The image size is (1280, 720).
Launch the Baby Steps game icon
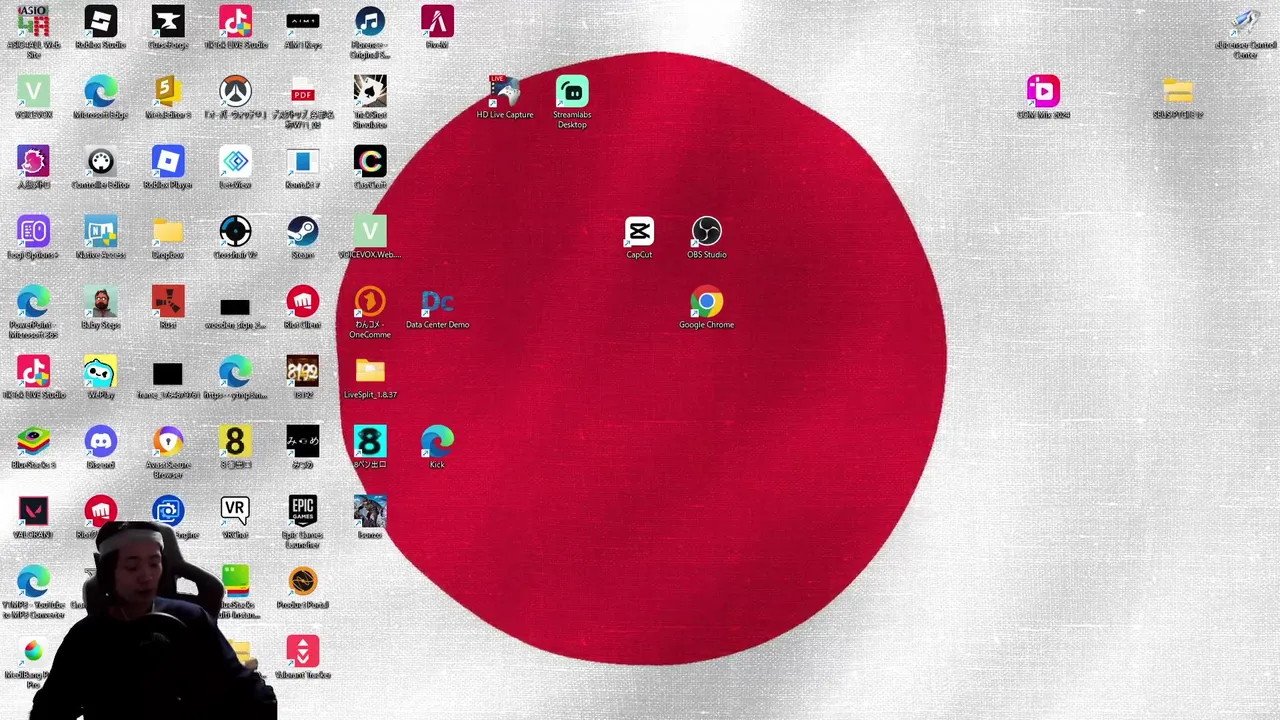[x=100, y=302]
